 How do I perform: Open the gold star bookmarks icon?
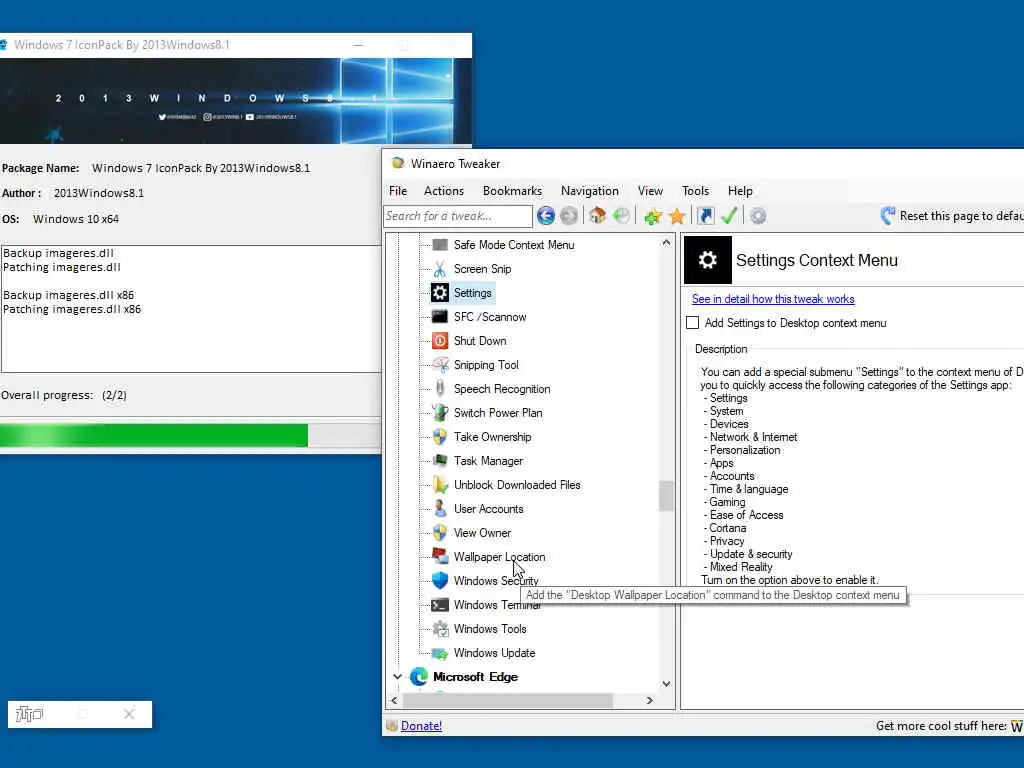tap(677, 216)
